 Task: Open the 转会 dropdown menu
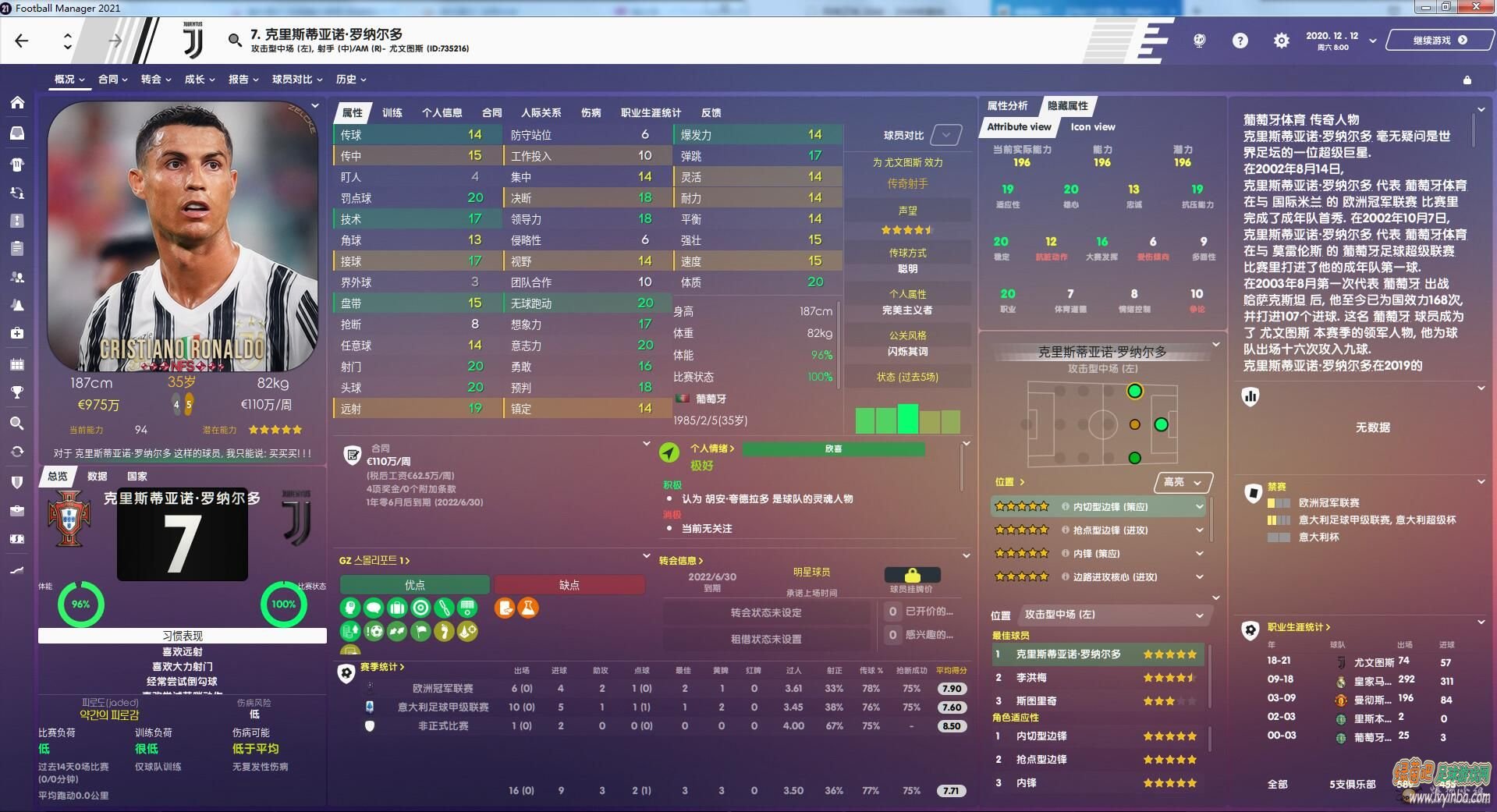(155, 80)
